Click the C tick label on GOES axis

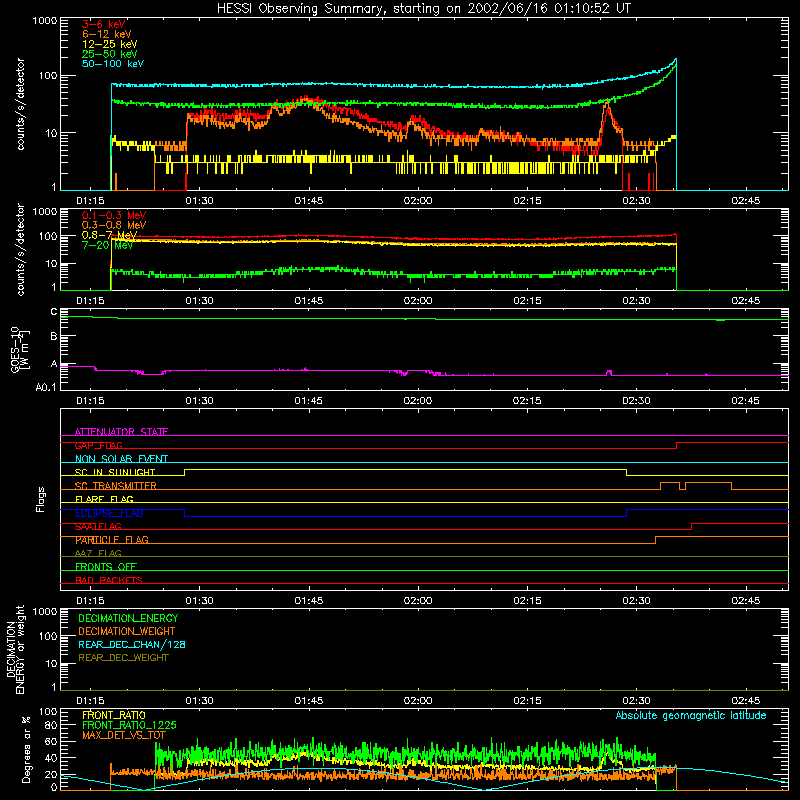(54, 312)
